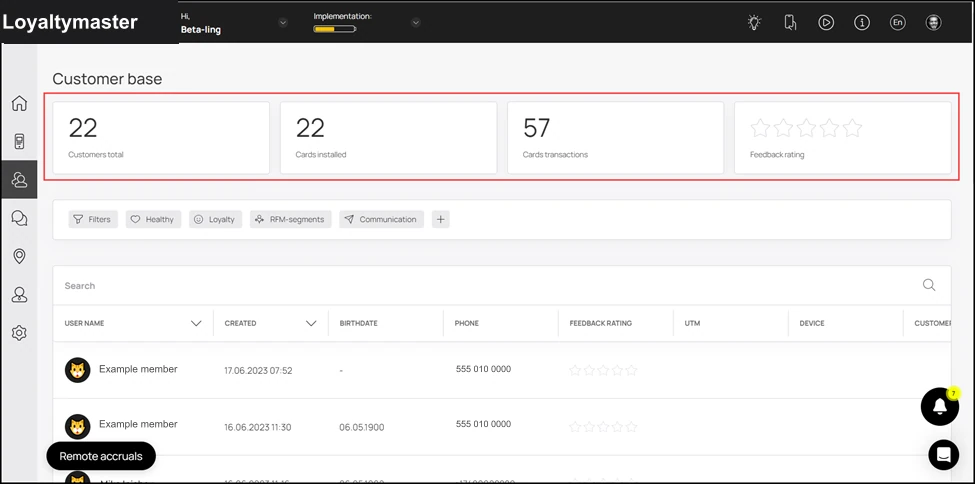Click the Birthdate column header

[x=358, y=323]
